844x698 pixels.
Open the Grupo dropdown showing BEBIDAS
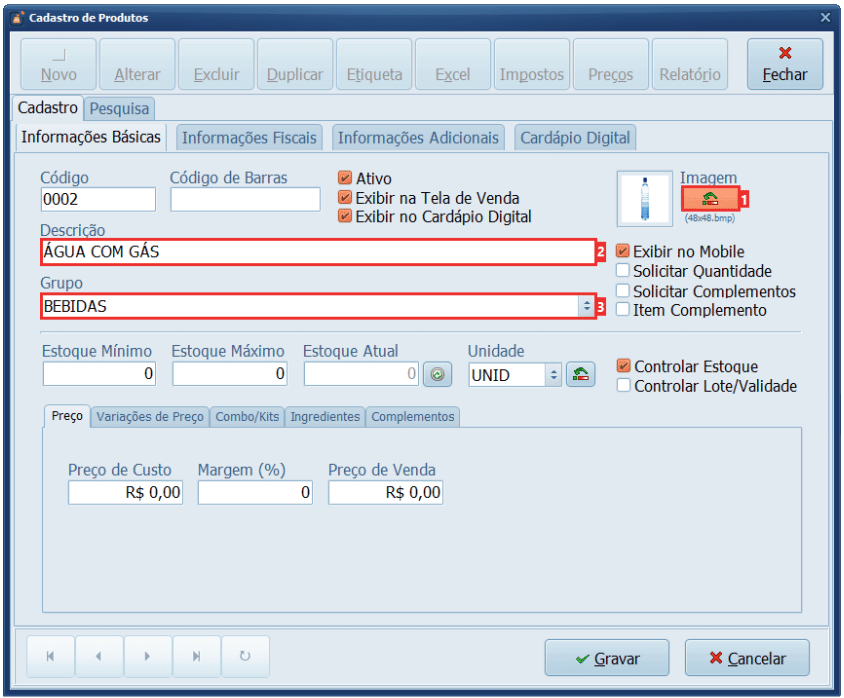pyautogui.click(x=586, y=307)
